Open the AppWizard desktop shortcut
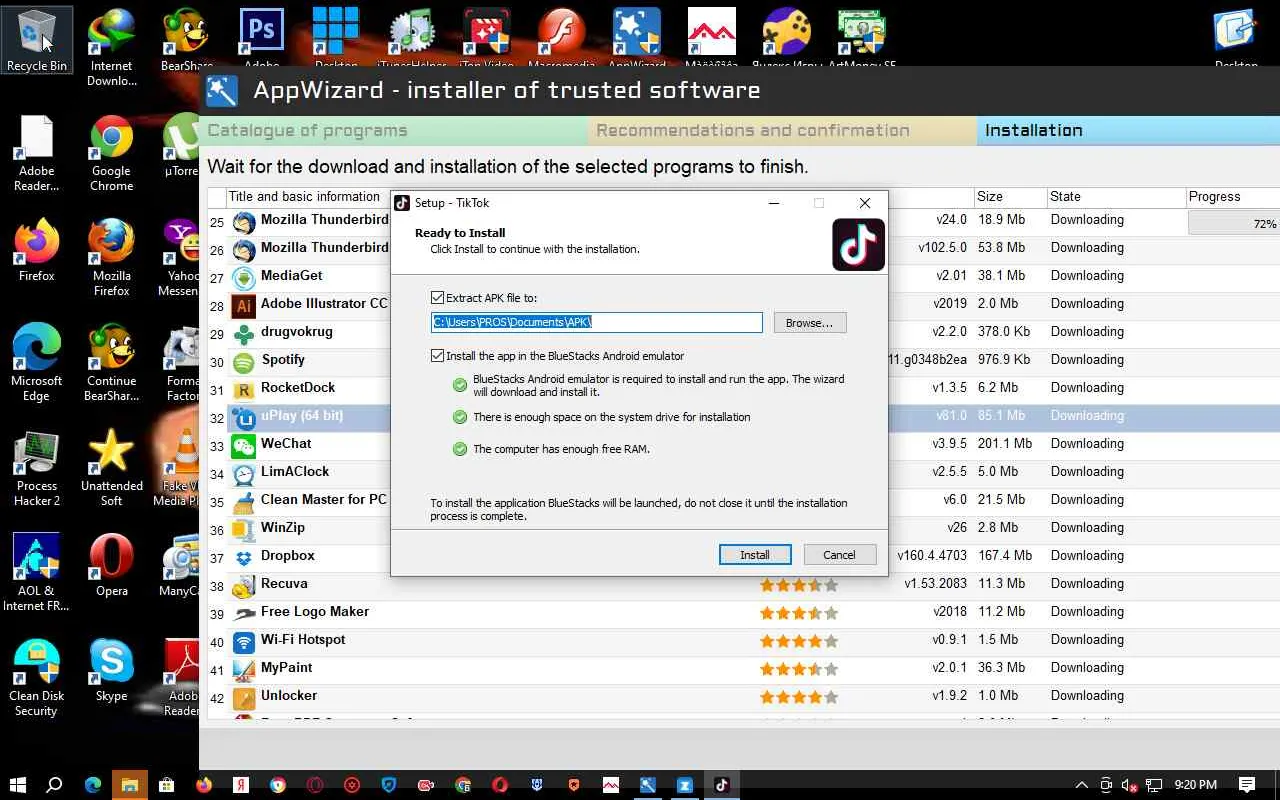Viewport: 1280px width, 800px height. [637, 37]
